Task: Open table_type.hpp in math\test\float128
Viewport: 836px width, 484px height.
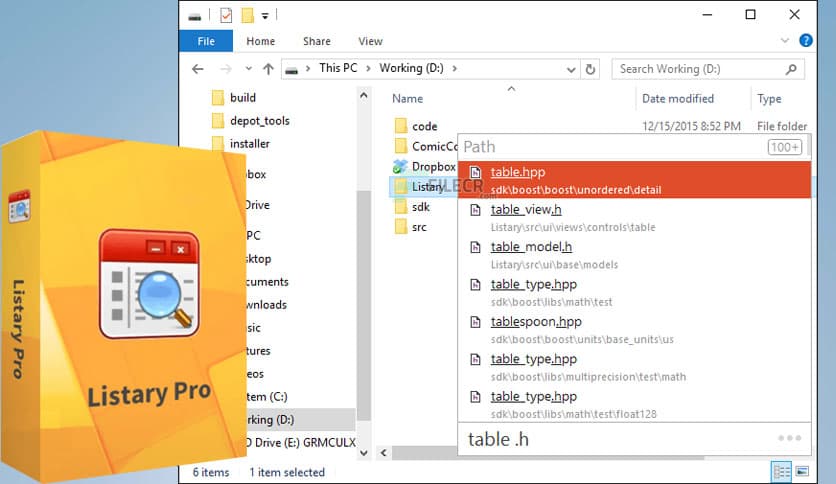Action: [x=634, y=404]
